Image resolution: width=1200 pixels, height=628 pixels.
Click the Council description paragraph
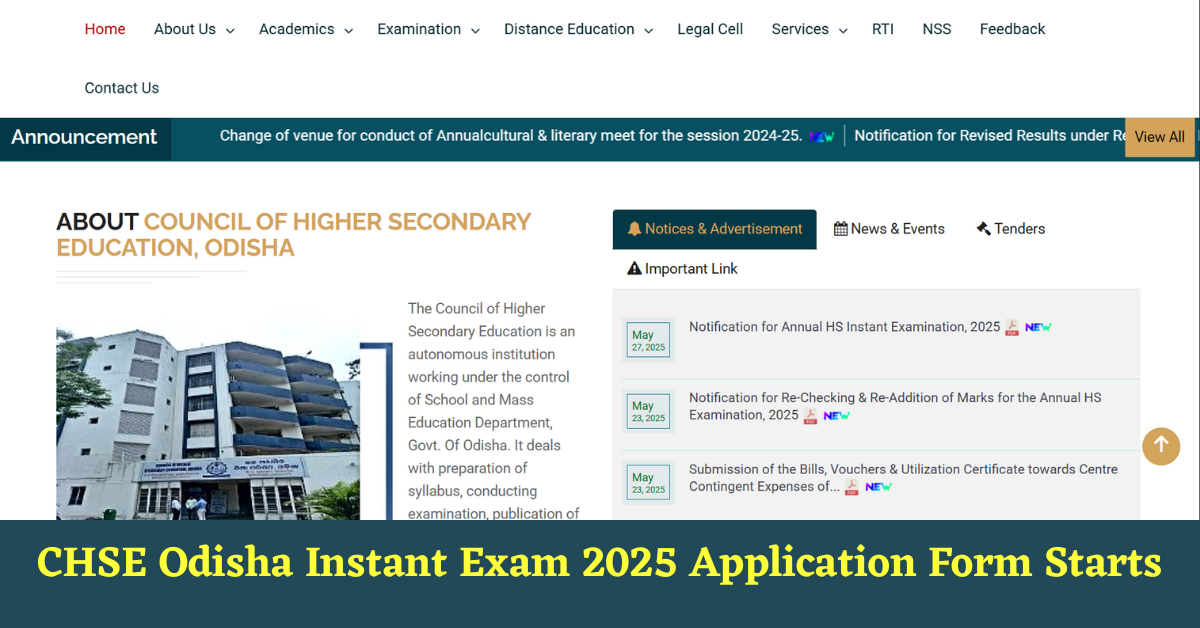(x=494, y=410)
